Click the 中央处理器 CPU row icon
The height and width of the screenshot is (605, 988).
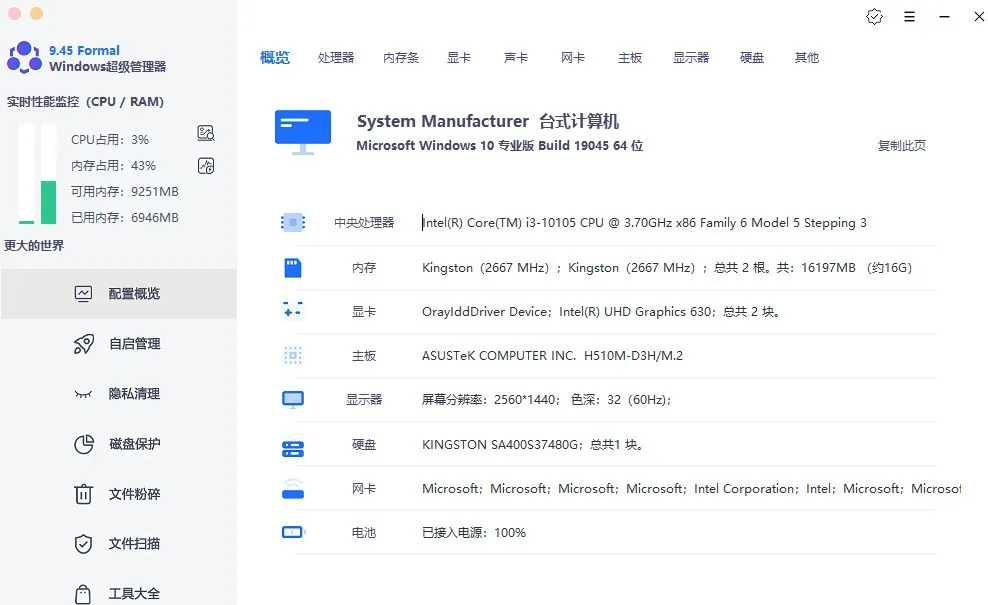coord(293,222)
